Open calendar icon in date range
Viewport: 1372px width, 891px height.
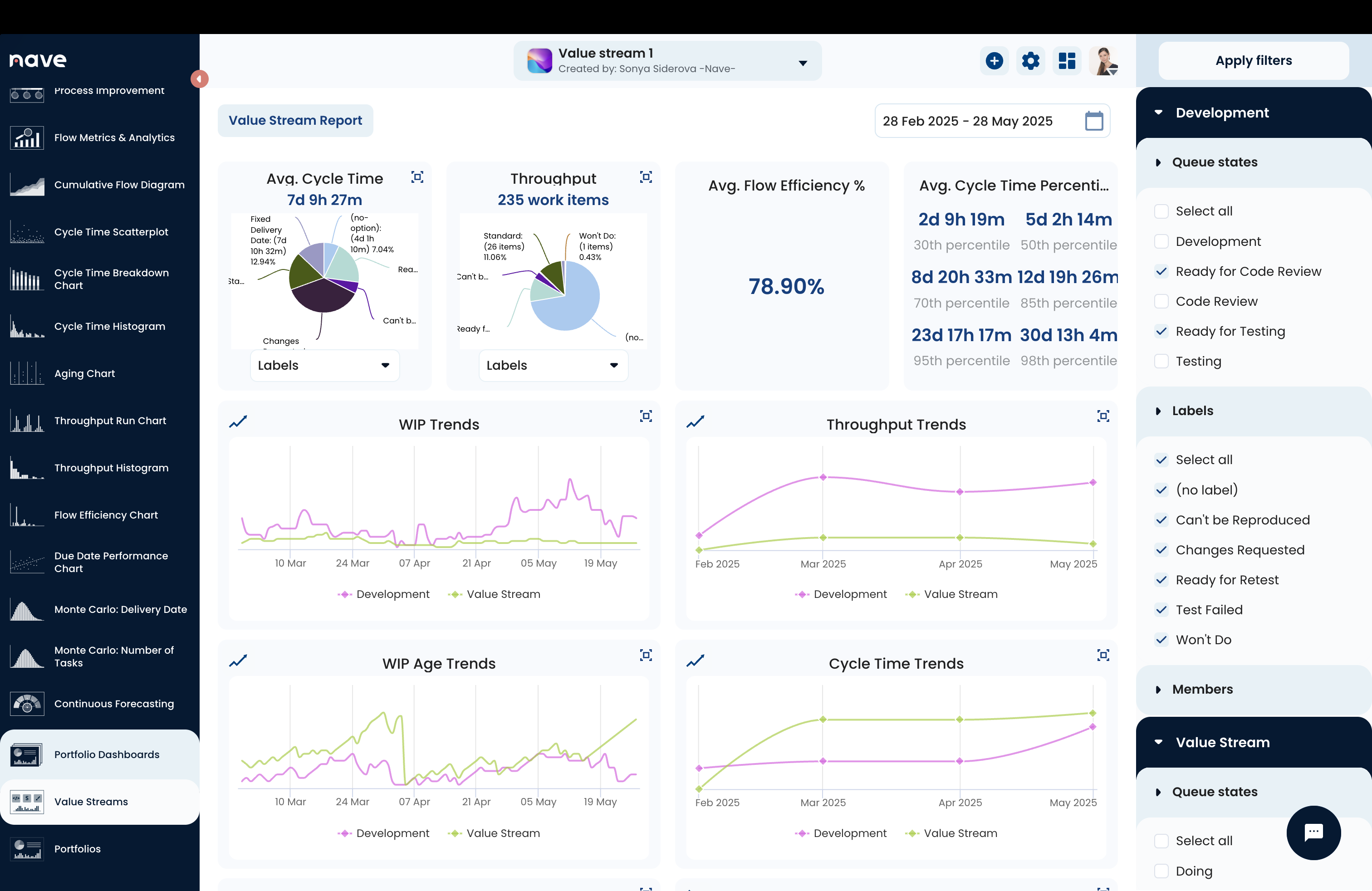tap(1093, 121)
